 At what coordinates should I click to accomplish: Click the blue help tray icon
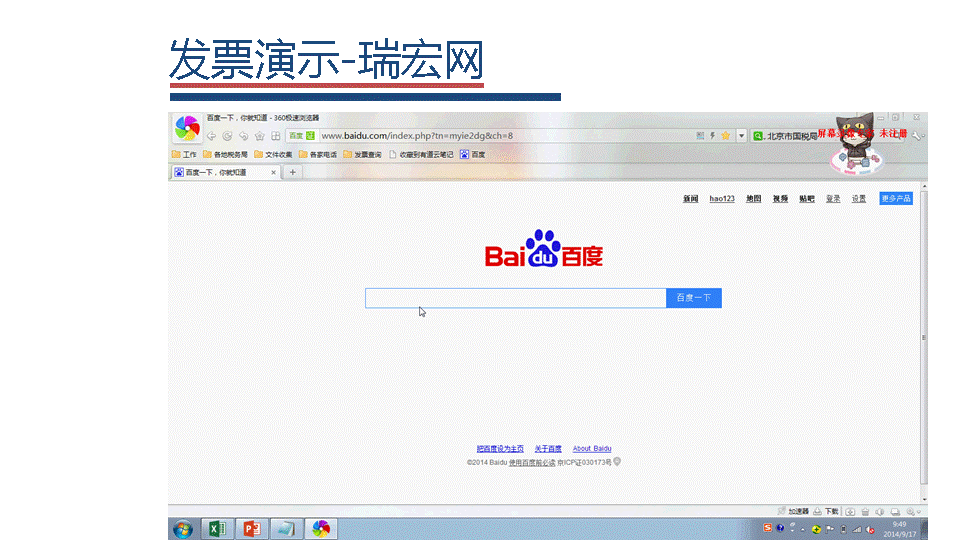[780, 528]
